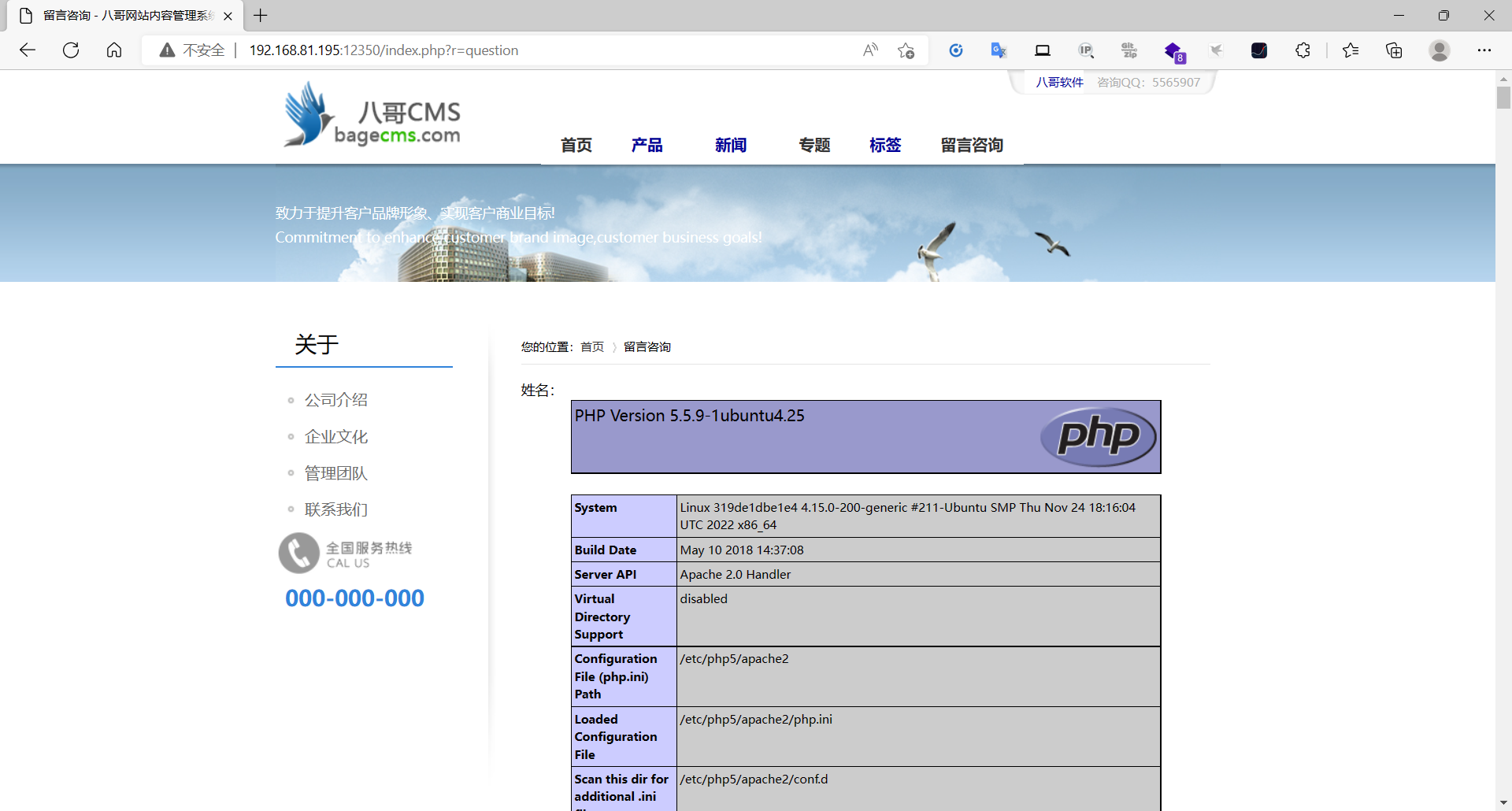Click the scrollbar up arrow
1512x811 pixels.
pyautogui.click(x=1503, y=78)
